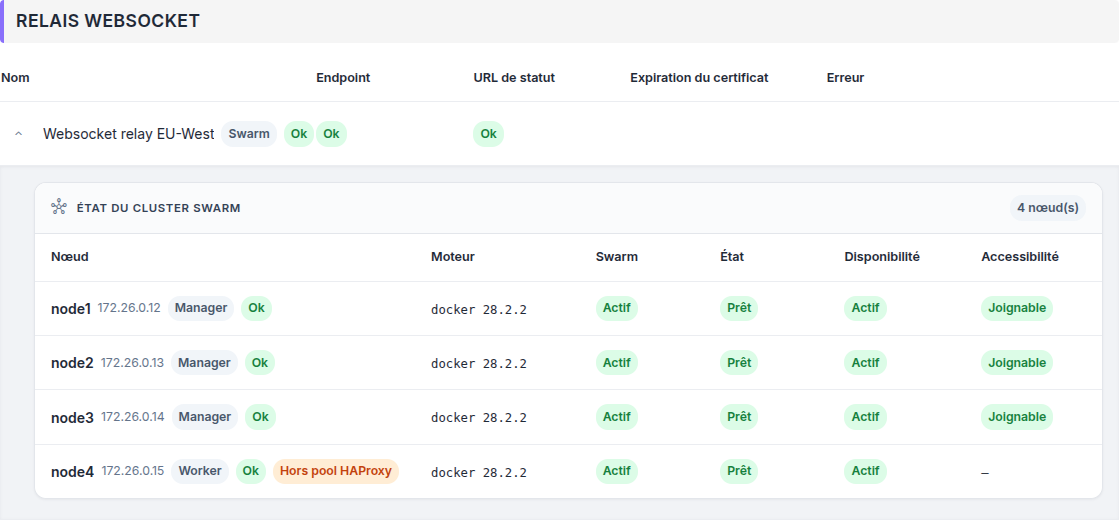Click the Joignable badge for node2
The image size is (1119, 521).
[x=1017, y=363]
